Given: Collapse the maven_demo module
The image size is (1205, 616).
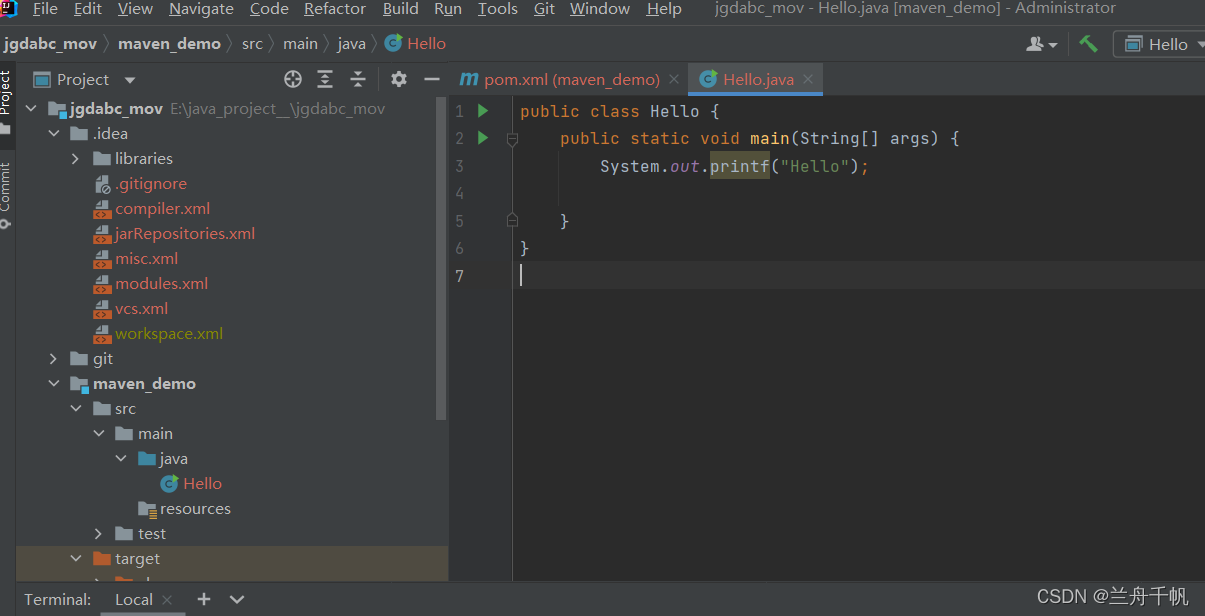Looking at the screenshot, I should click(53, 384).
